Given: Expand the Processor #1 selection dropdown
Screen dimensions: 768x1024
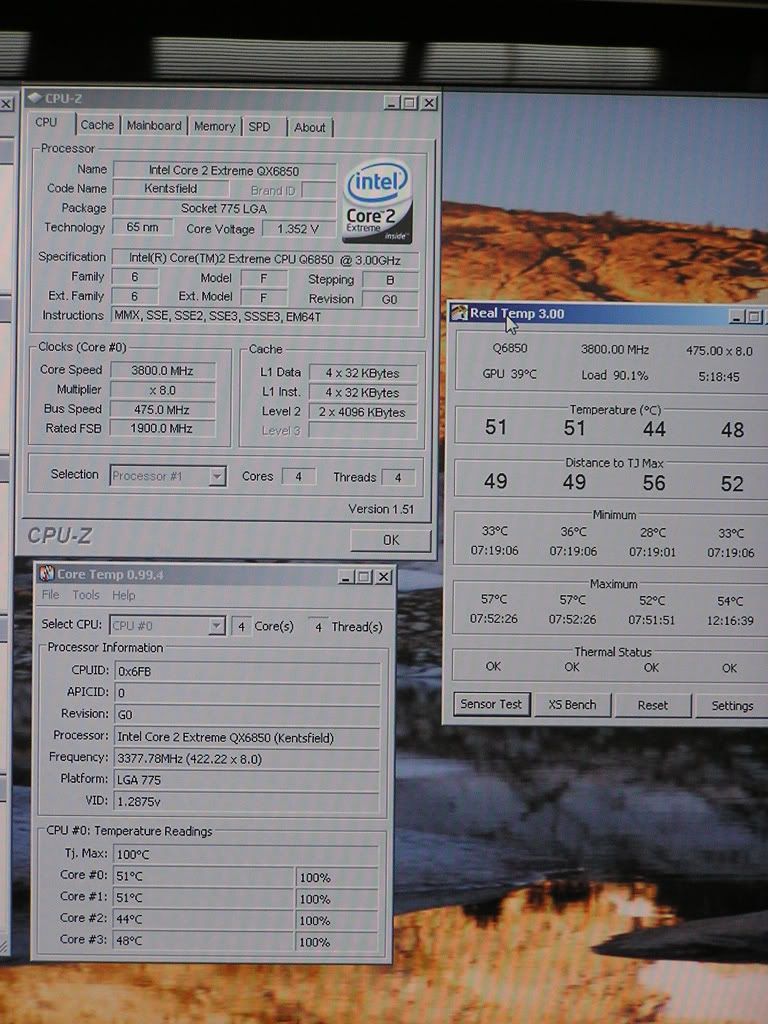Looking at the screenshot, I should 217,476.
